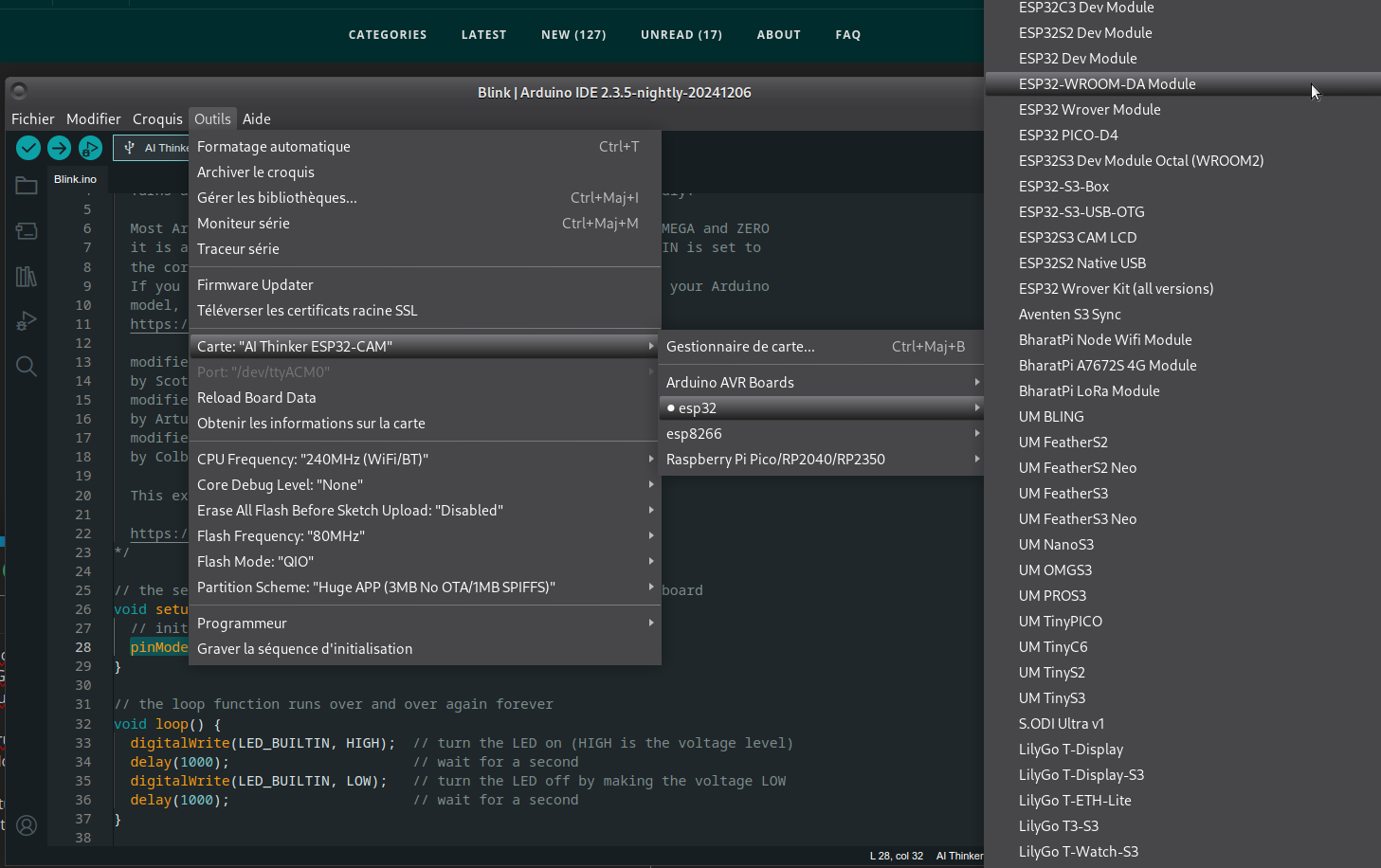Start debugging with the toolbar debug icon
The image size is (1381, 868).
click(x=90, y=148)
